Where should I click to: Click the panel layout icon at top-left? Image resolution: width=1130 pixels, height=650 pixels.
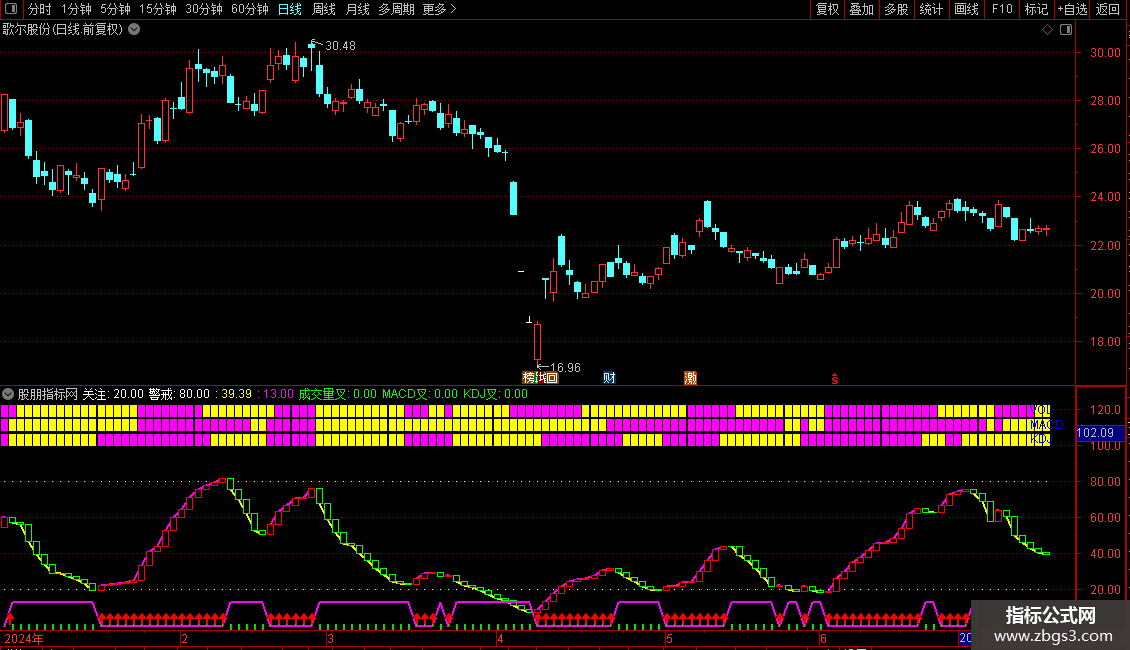[x=11, y=9]
